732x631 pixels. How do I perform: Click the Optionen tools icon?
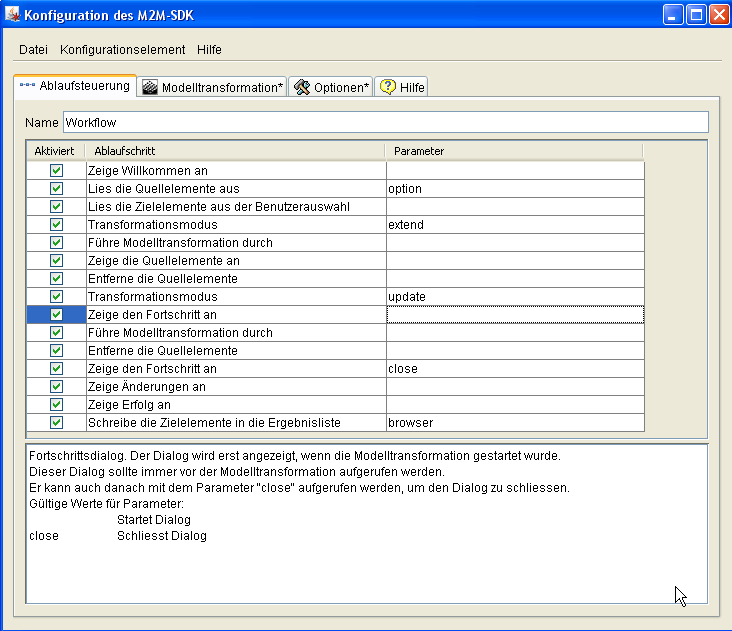pos(302,87)
